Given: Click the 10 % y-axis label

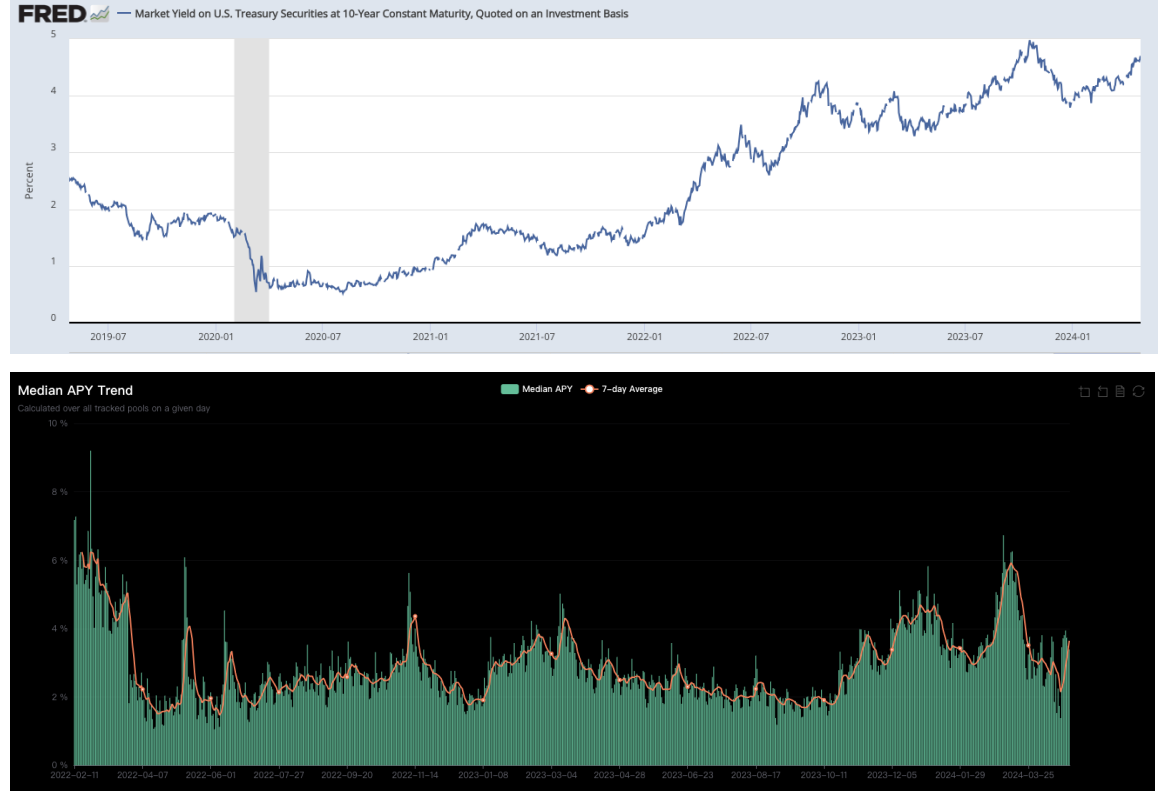Looking at the screenshot, I should pos(57,424).
